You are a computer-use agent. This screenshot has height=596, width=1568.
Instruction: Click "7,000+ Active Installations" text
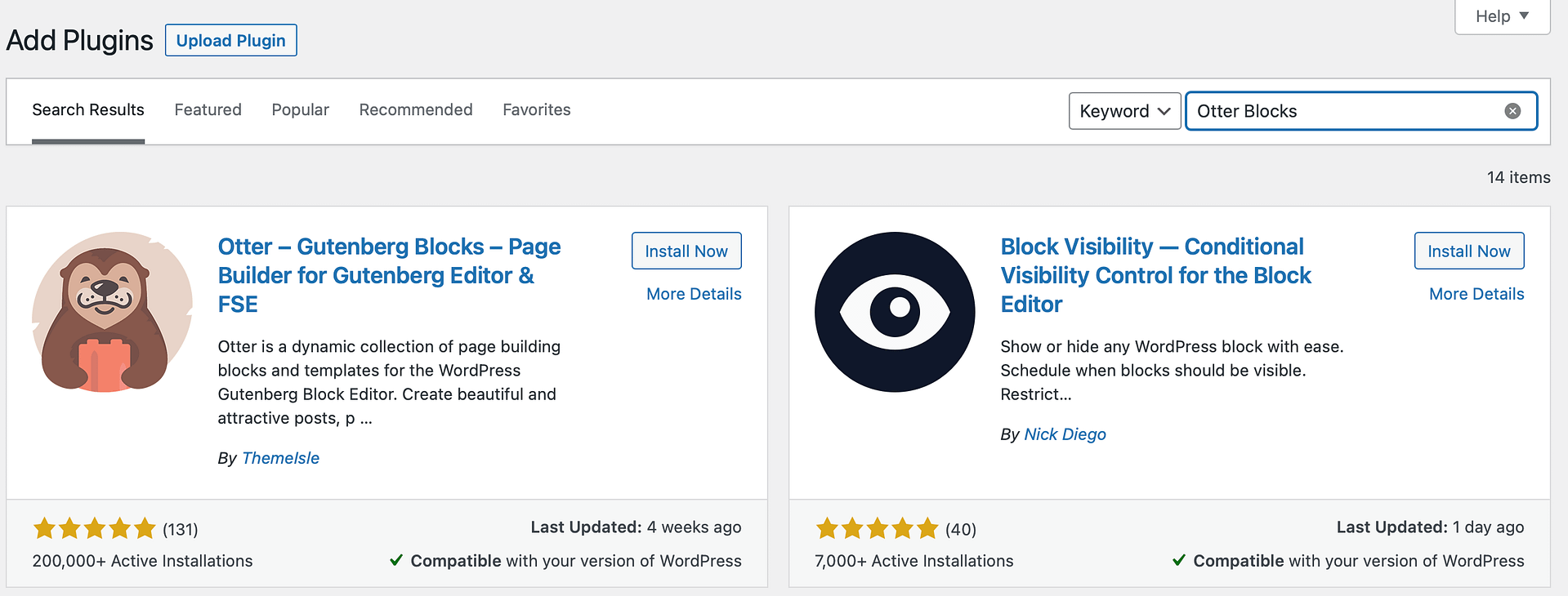tap(914, 561)
